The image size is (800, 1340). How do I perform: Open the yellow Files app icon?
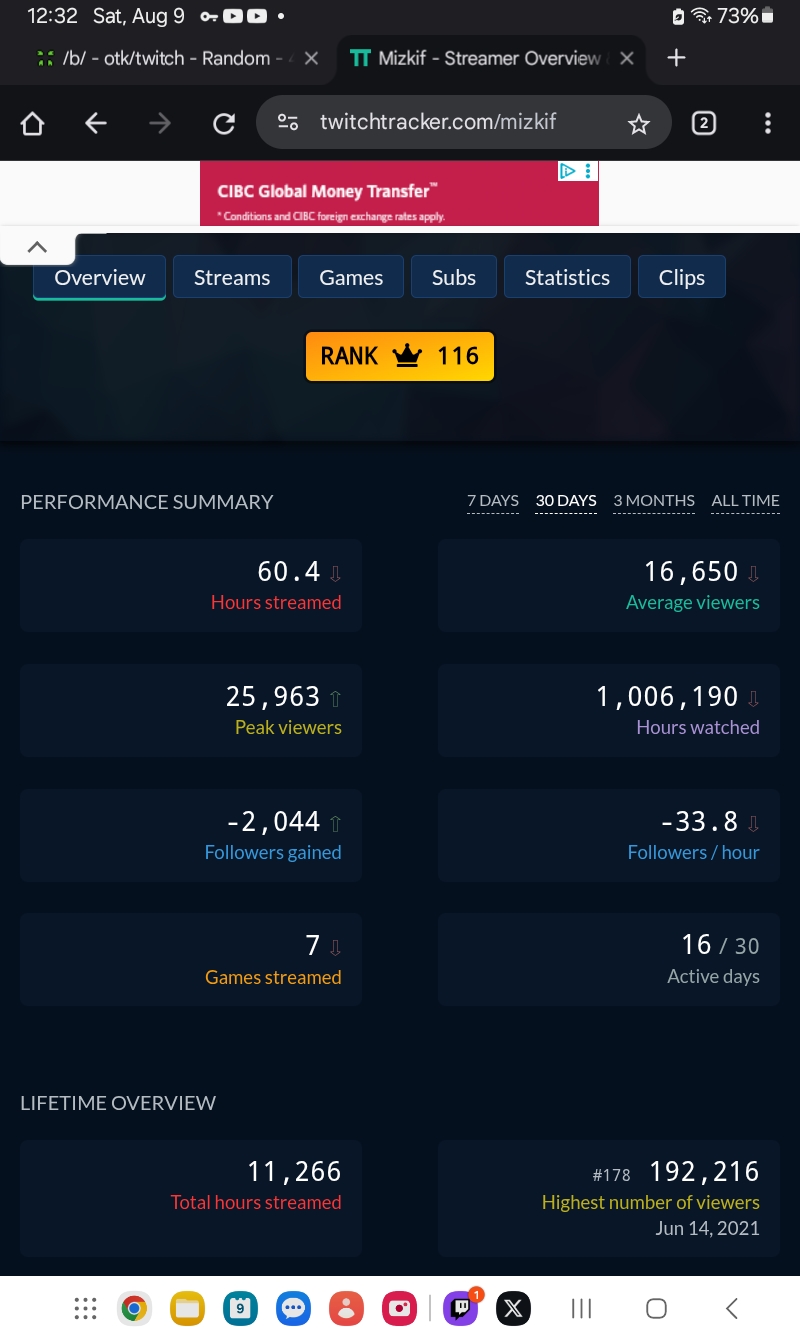tap(187, 1308)
